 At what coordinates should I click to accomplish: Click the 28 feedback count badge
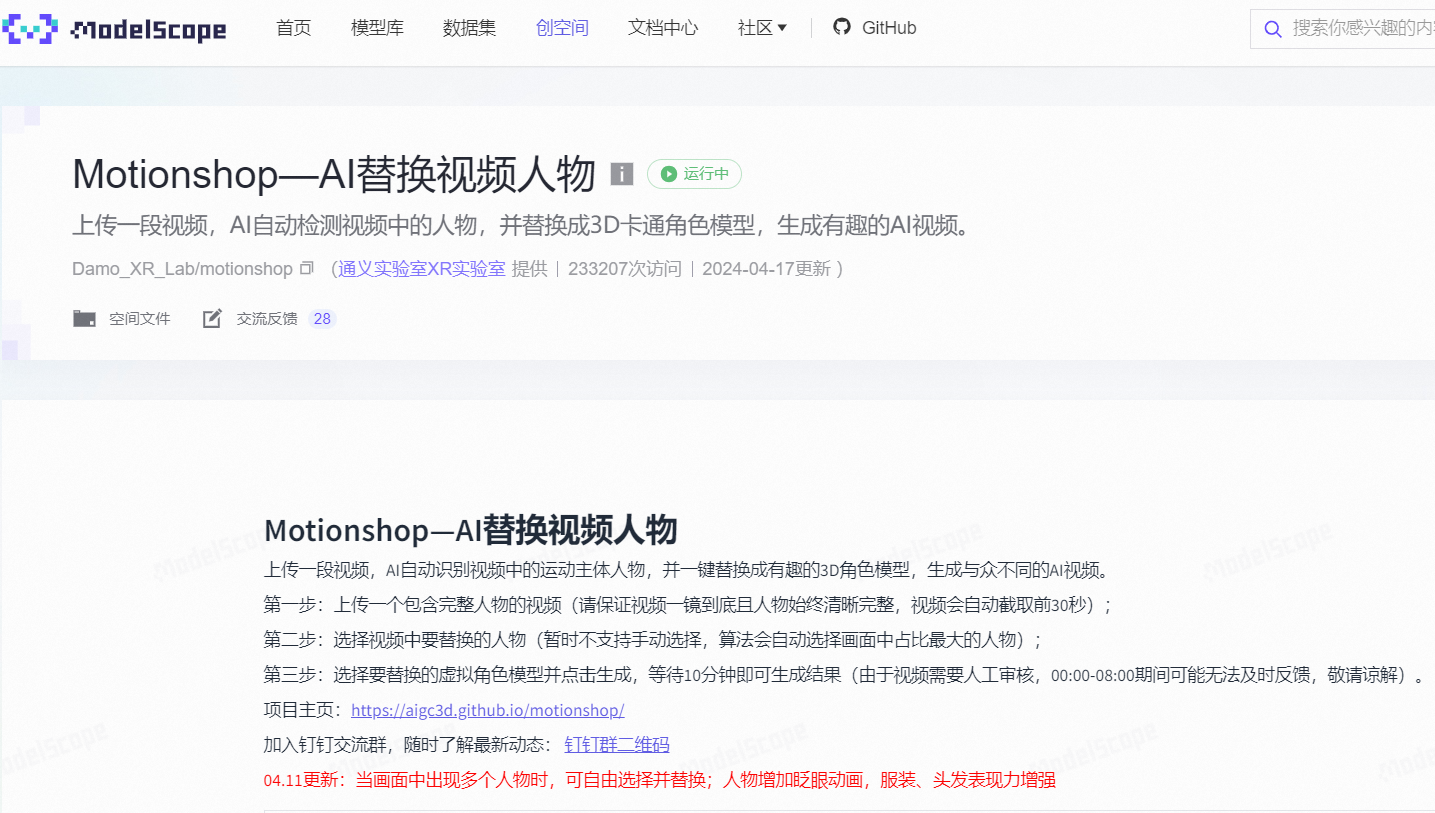(x=322, y=319)
